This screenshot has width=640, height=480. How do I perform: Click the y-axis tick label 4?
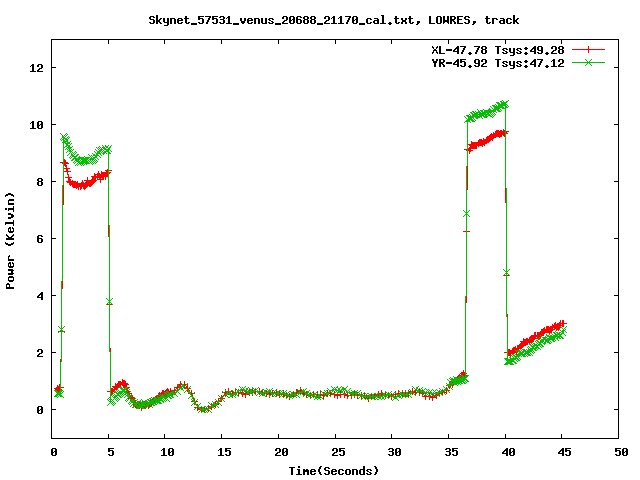pyautogui.click(x=40, y=296)
